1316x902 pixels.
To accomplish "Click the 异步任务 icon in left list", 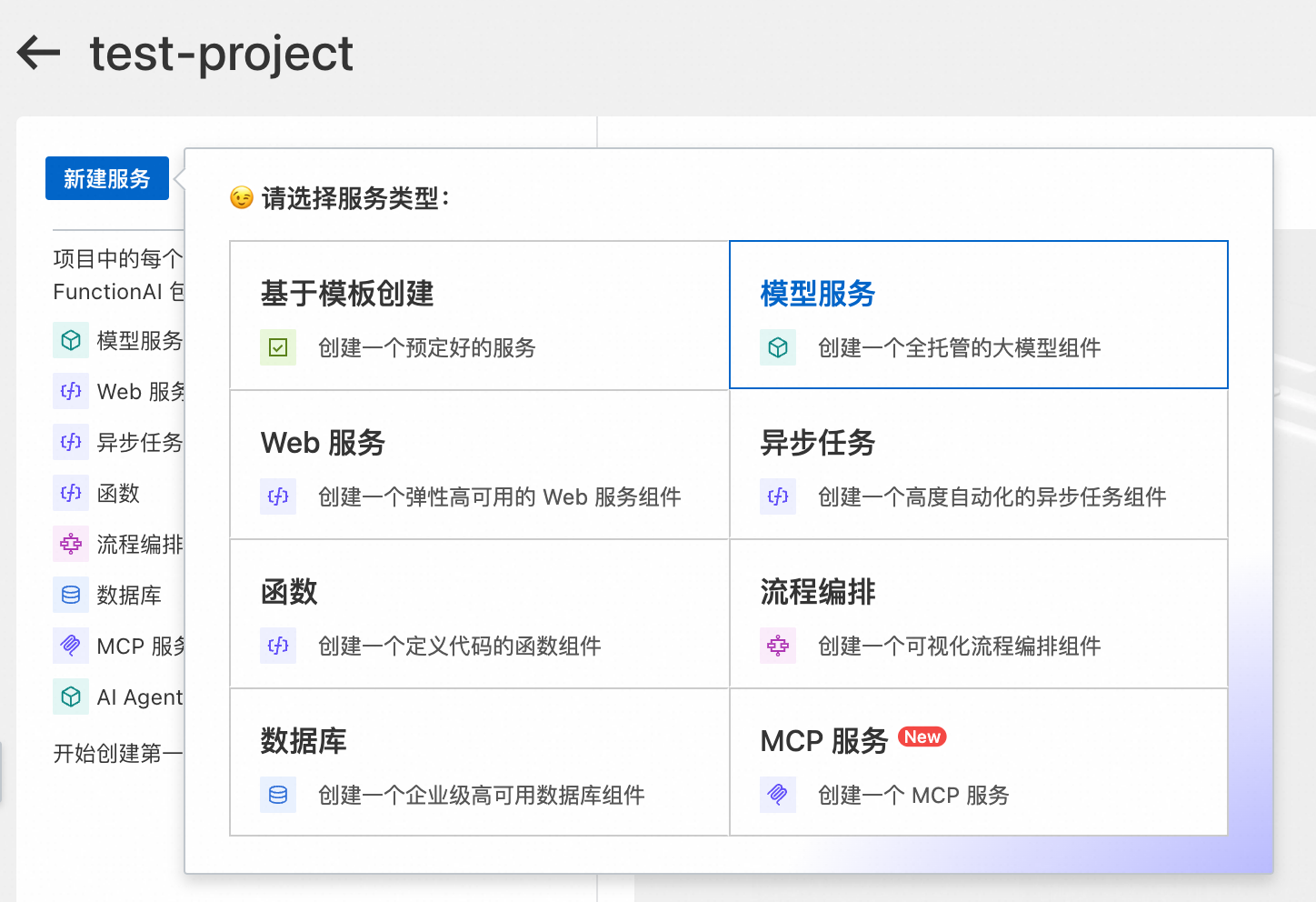I will (71, 442).
